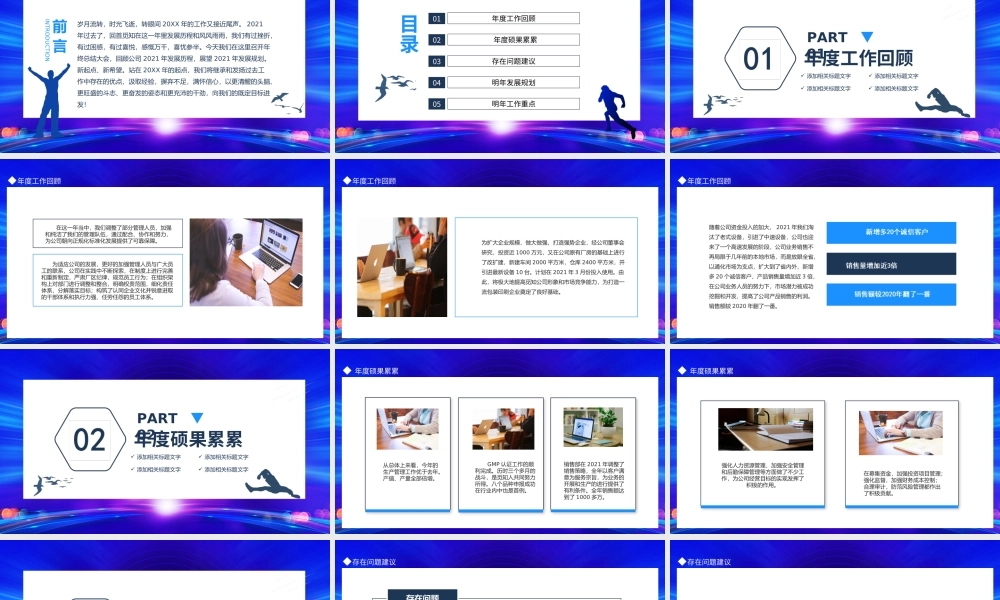Click the cafe table laptop photo
1000x600 pixels.
pos(402,267)
